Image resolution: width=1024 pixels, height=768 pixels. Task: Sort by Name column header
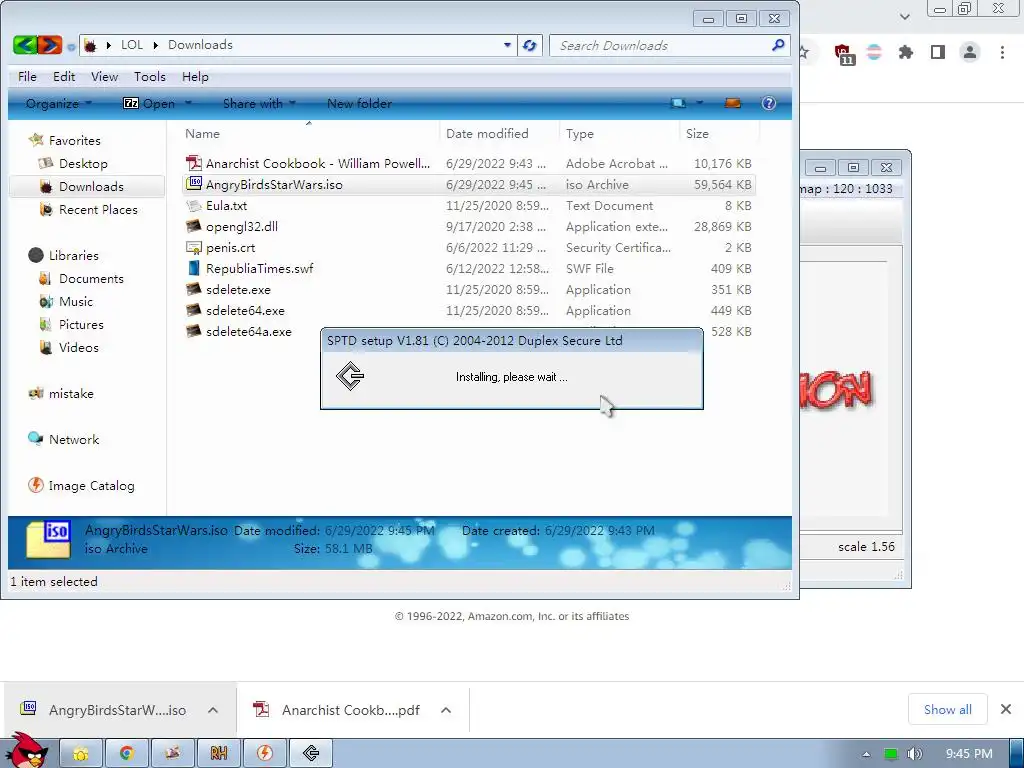(202, 133)
